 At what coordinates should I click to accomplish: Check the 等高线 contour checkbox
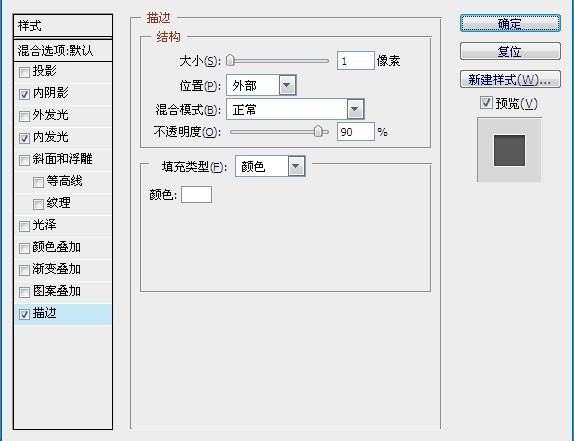tap(38, 182)
